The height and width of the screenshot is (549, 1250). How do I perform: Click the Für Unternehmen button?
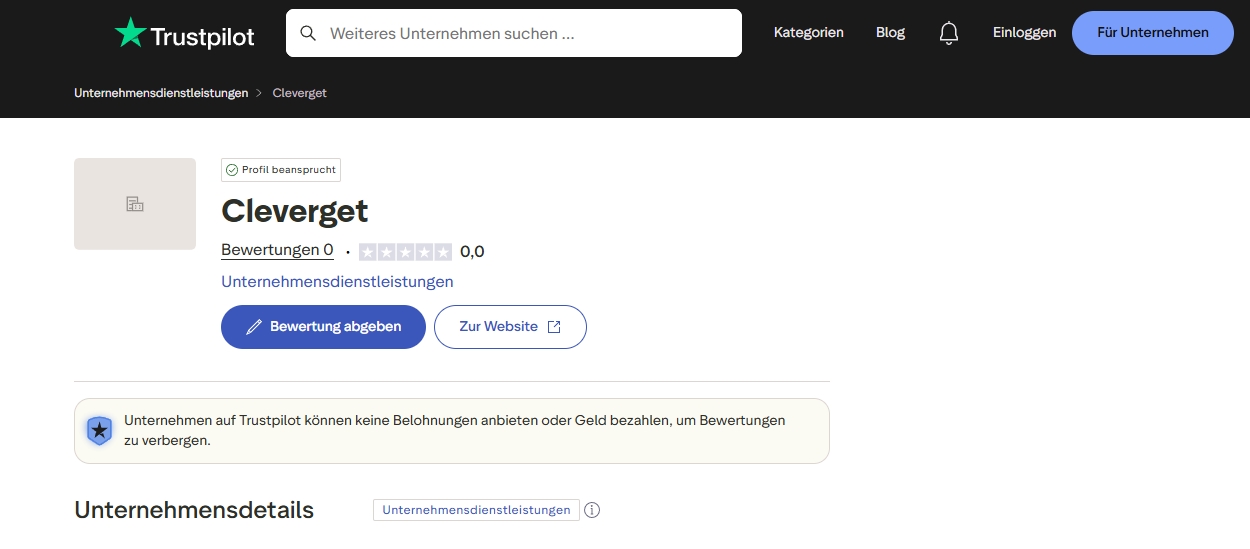[x=1152, y=33]
